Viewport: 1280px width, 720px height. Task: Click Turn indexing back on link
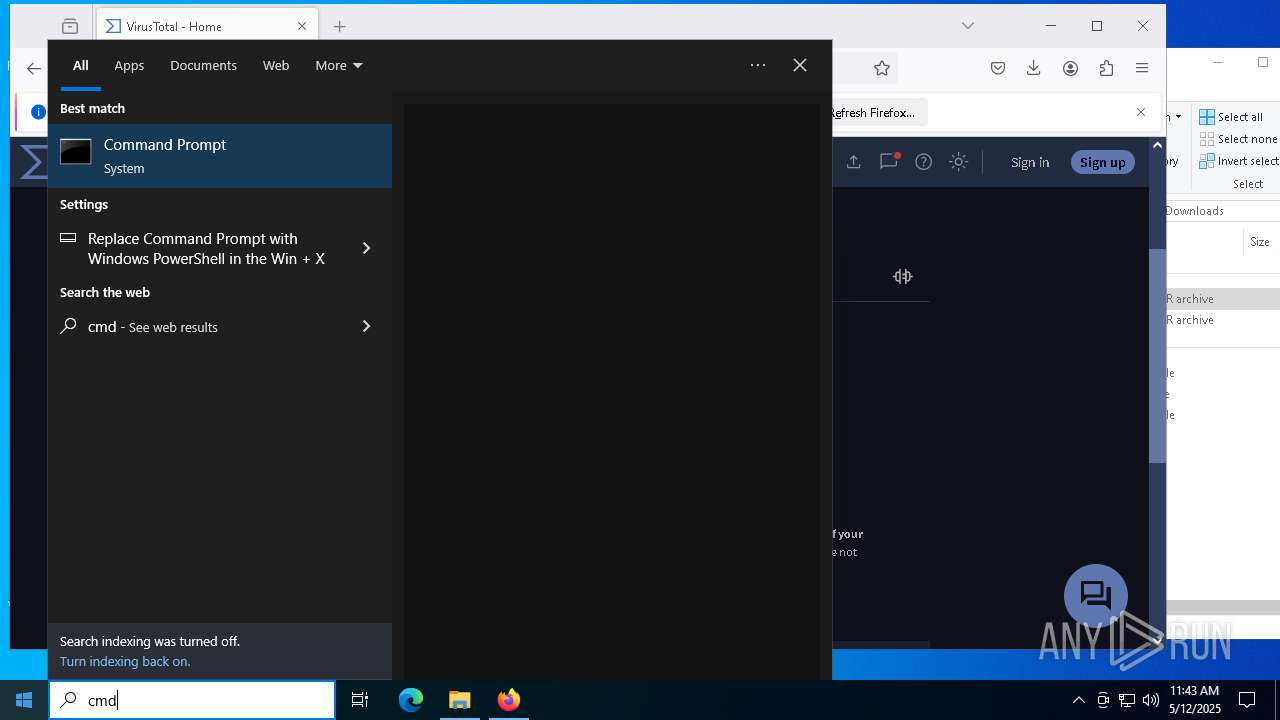tap(125, 661)
